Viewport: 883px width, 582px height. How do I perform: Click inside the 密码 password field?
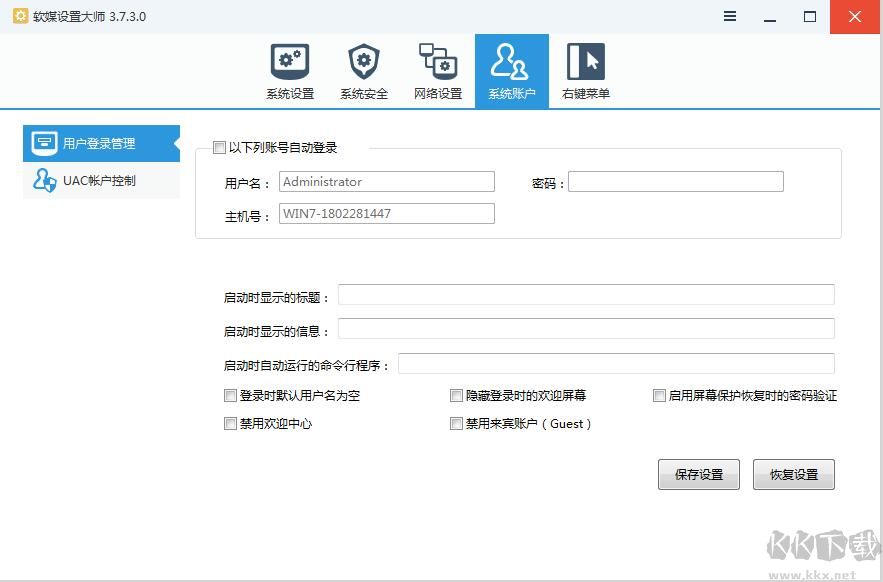[x=676, y=181]
